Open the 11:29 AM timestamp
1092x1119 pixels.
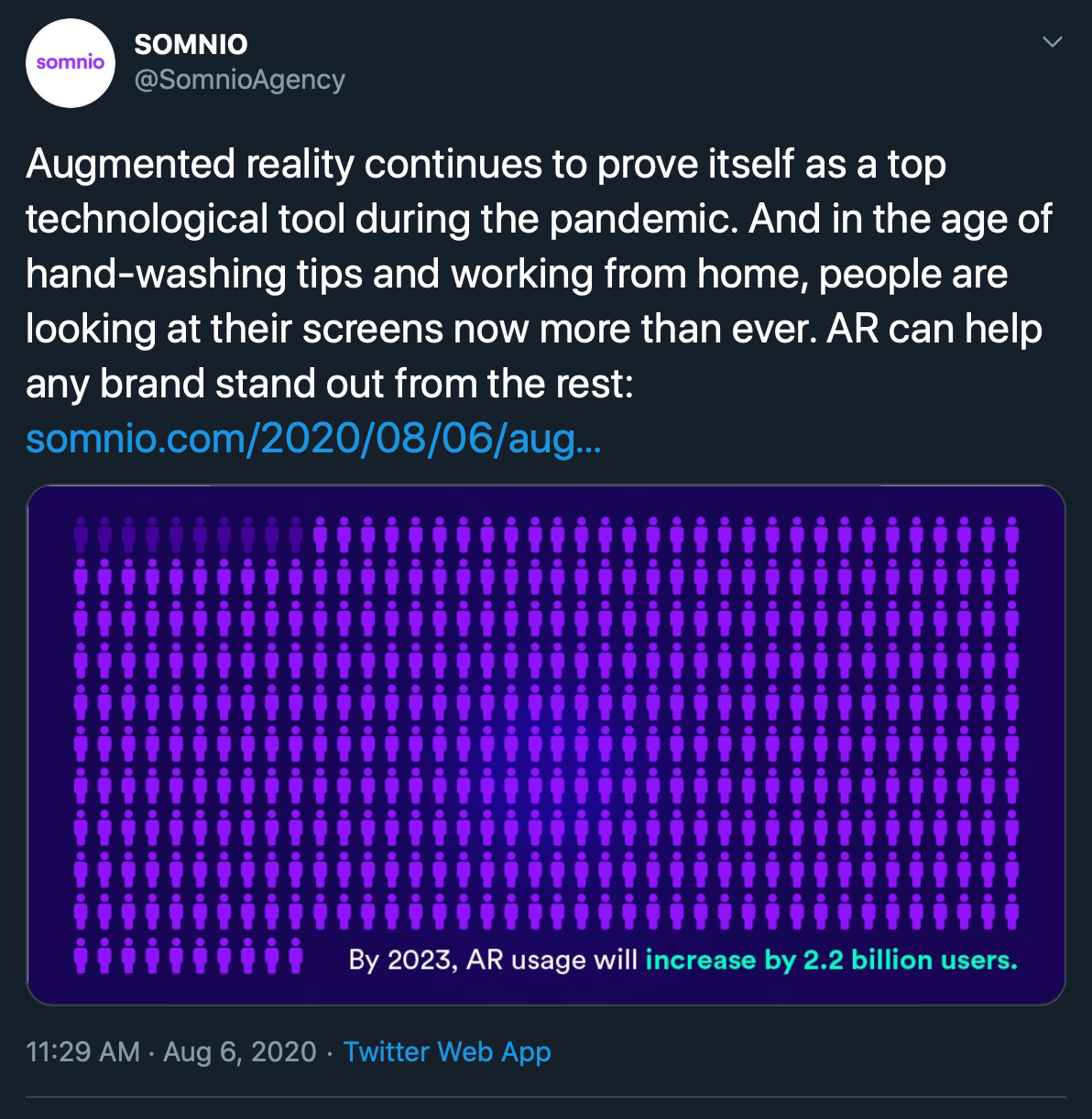[x=83, y=1051]
